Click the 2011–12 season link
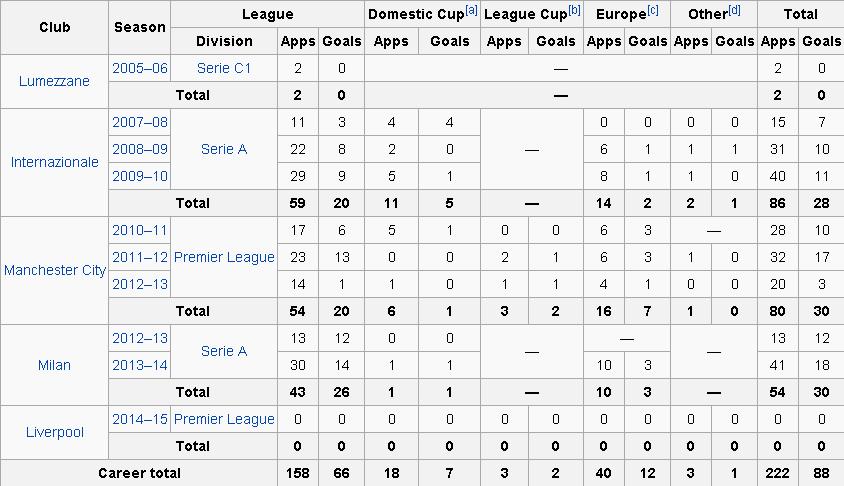Viewport: 844px width, 486px height. coord(140,257)
